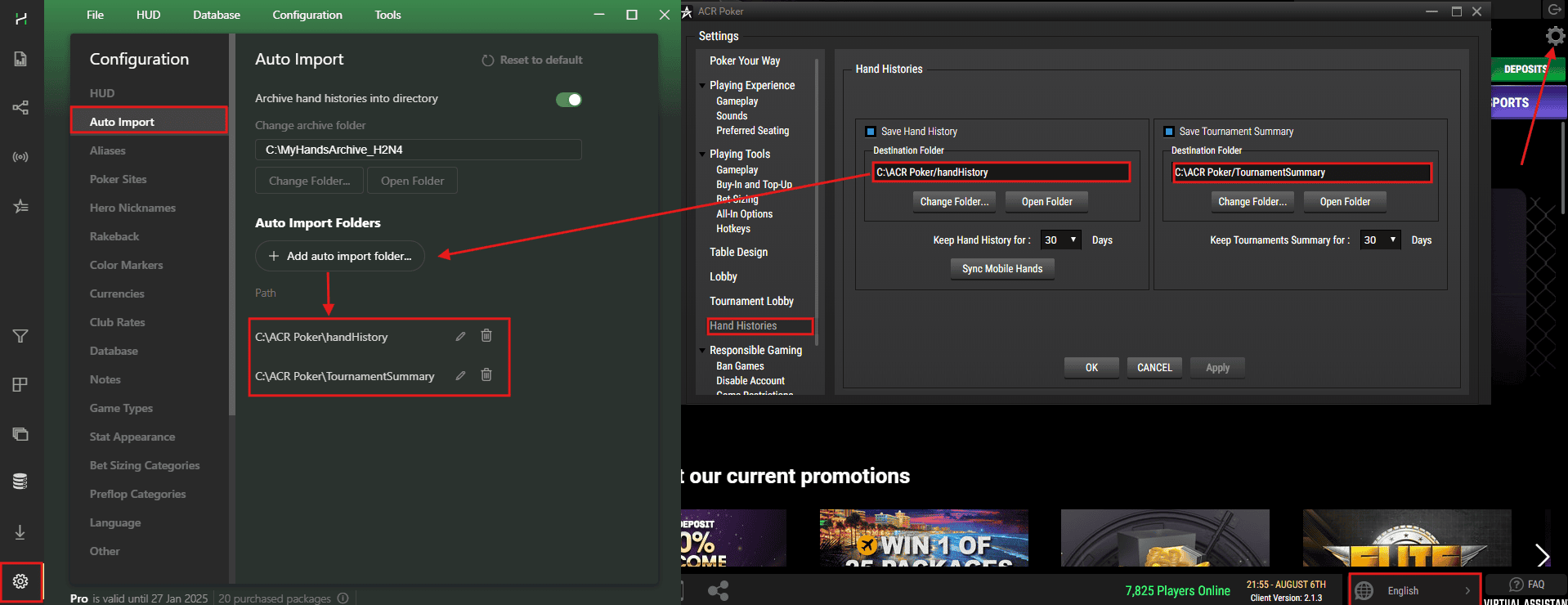Open the reports icon in Hand2Note sidebar
Image resolution: width=1568 pixels, height=605 pixels.
click(20, 59)
